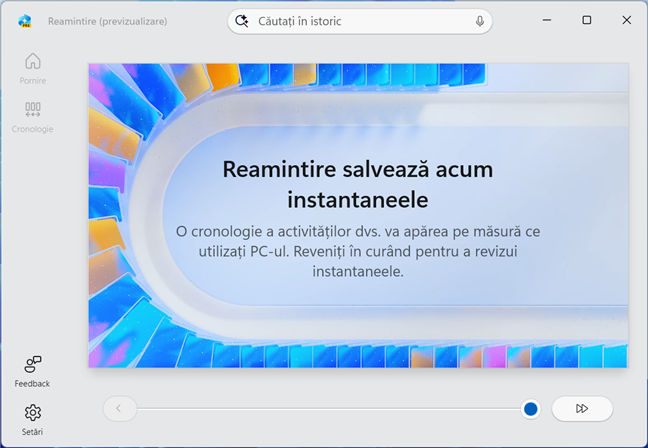Viewport: 648px width, 448px height.
Task: Focus the Căutați în istoric search box
Action: 360,21
